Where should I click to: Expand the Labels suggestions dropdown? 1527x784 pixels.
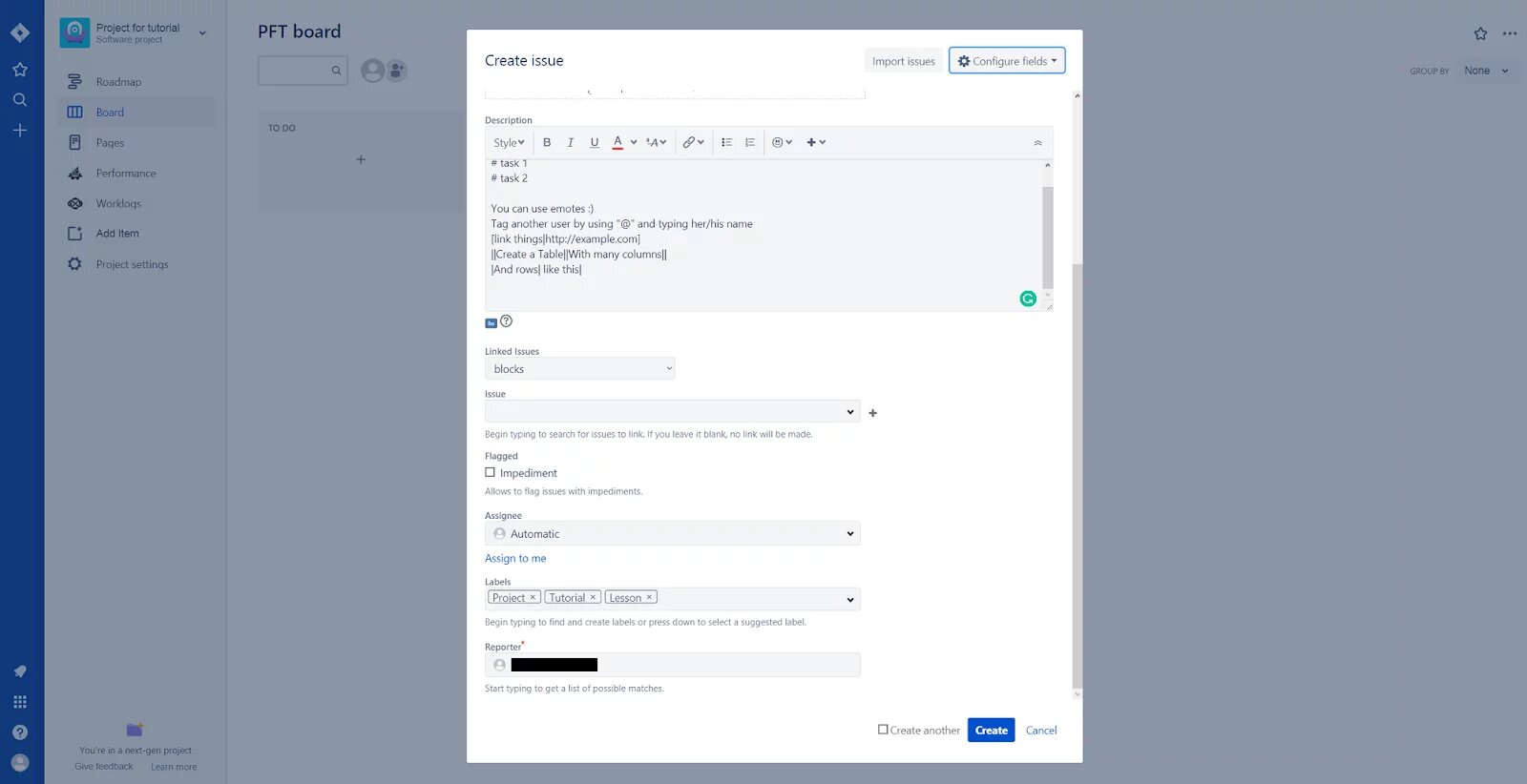click(x=849, y=600)
